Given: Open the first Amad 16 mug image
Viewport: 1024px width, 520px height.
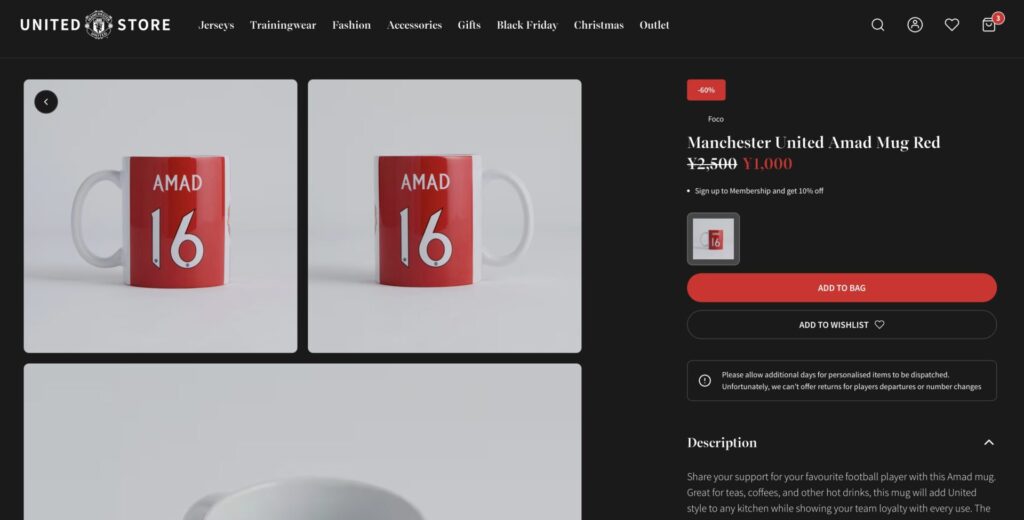Looking at the screenshot, I should [161, 216].
